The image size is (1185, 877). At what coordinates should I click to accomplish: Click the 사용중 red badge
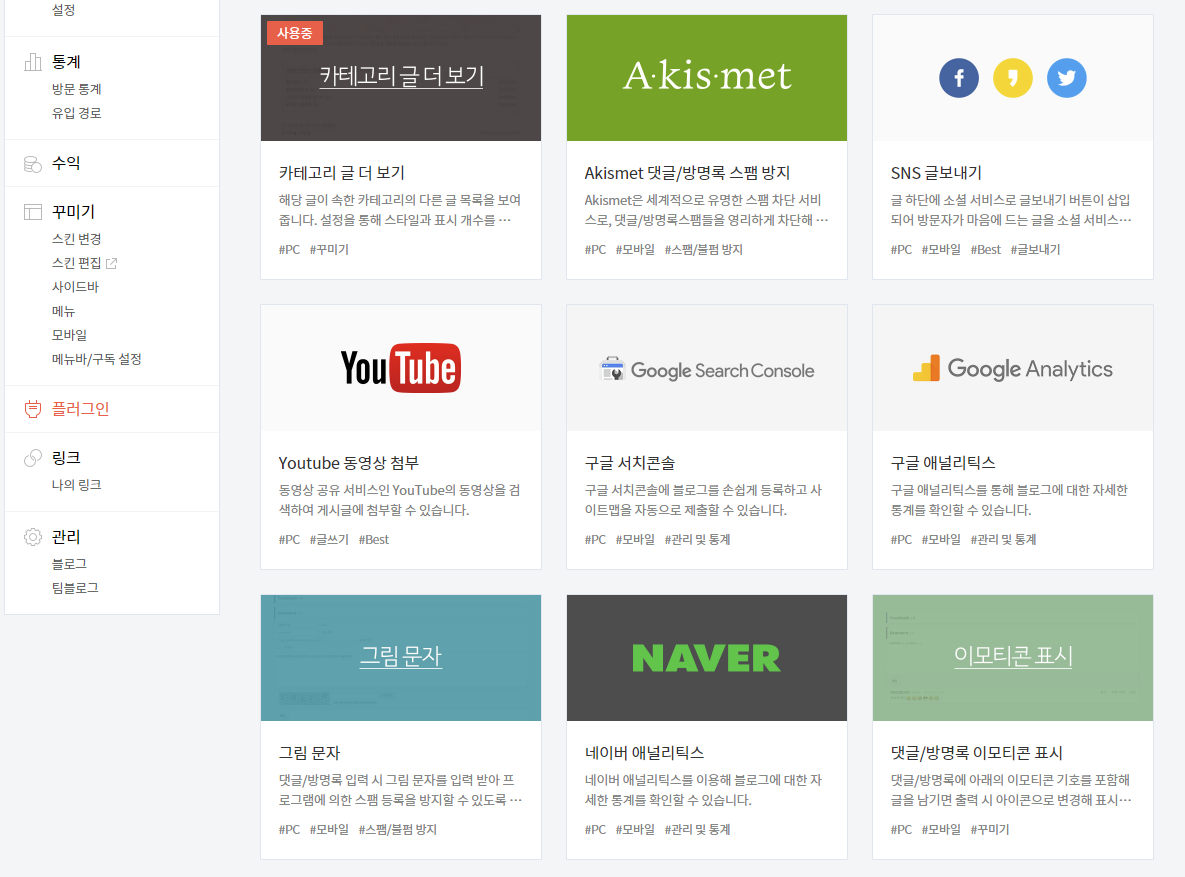click(x=295, y=33)
